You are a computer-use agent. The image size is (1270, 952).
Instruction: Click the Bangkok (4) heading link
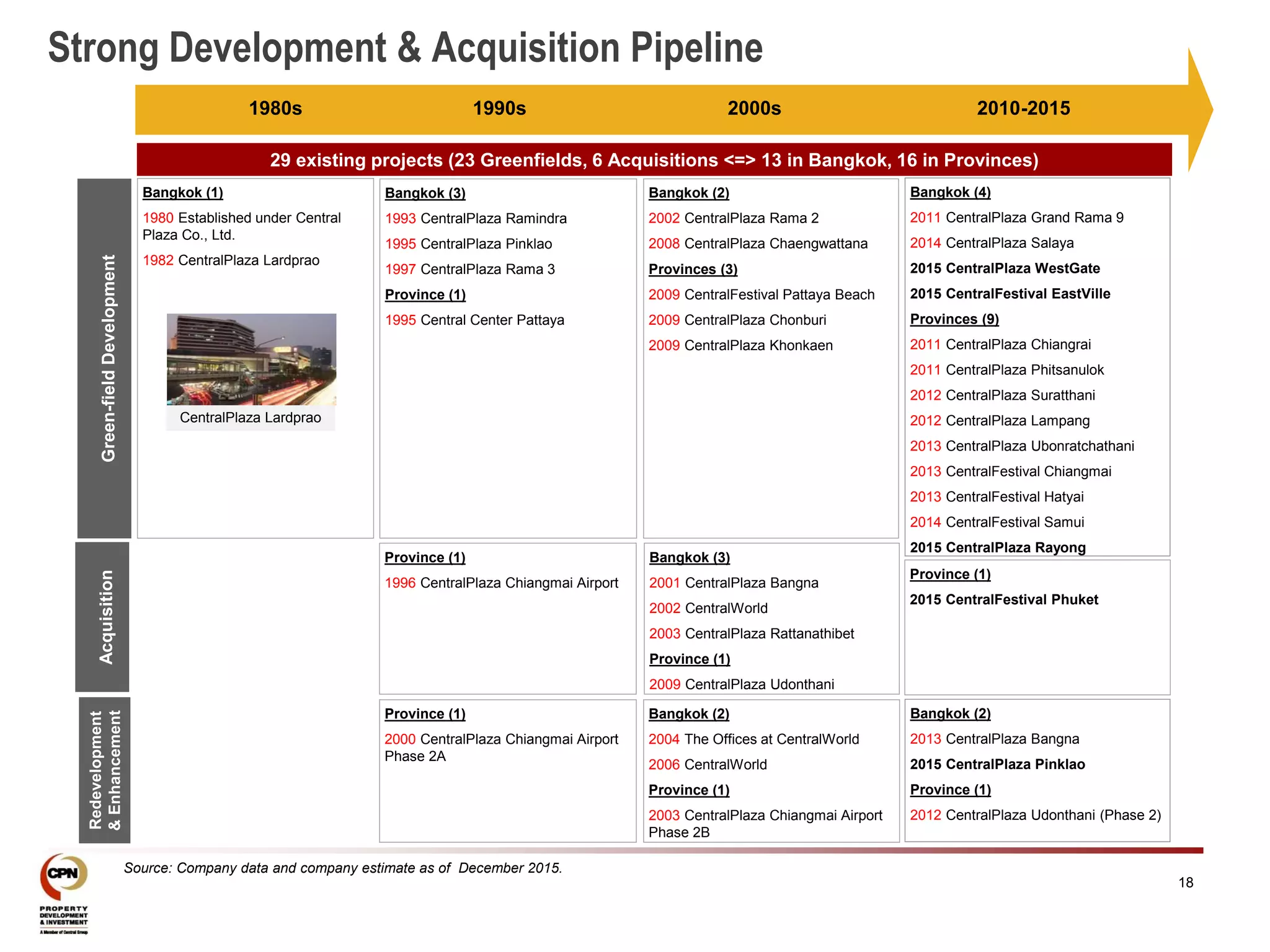pyautogui.click(x=950, y=192)
